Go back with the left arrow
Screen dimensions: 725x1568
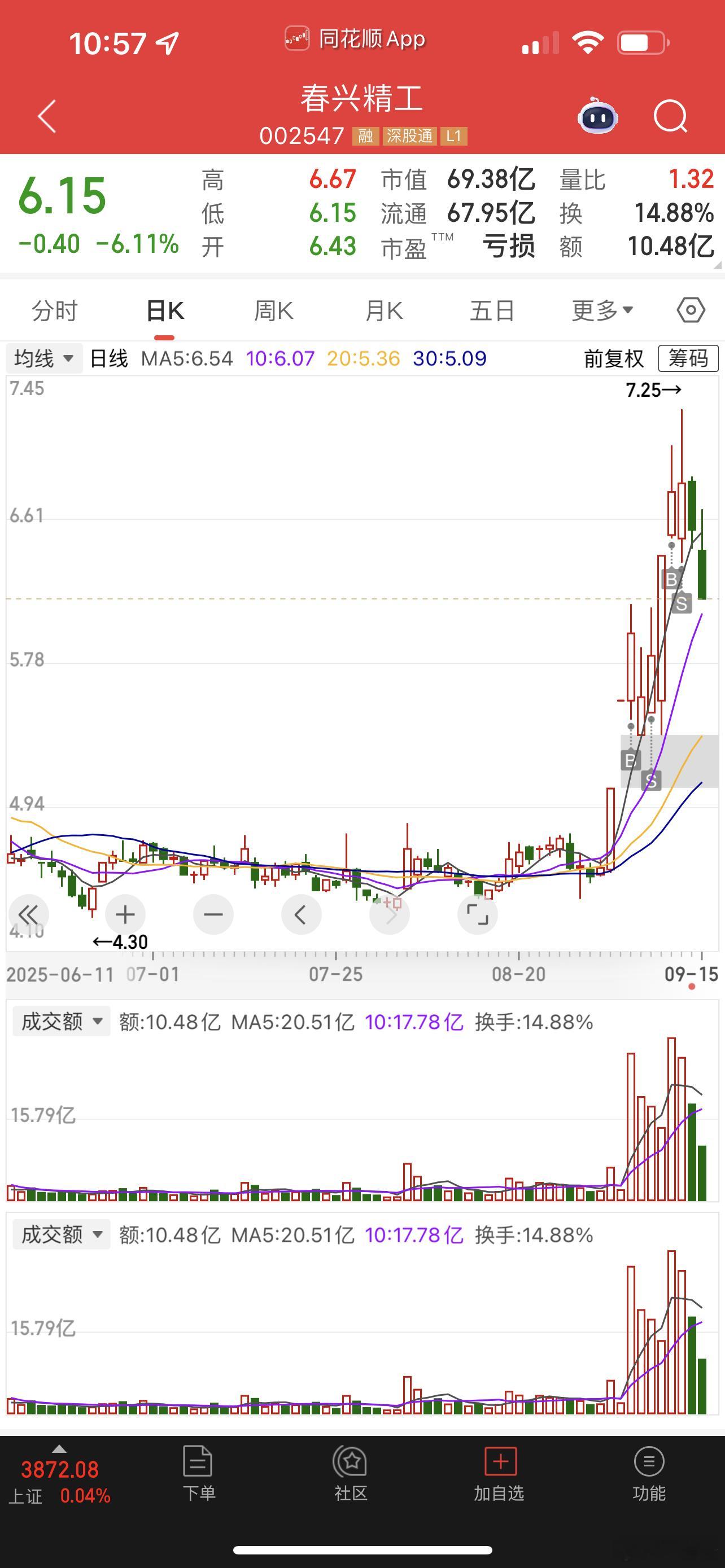click(47, 116)
